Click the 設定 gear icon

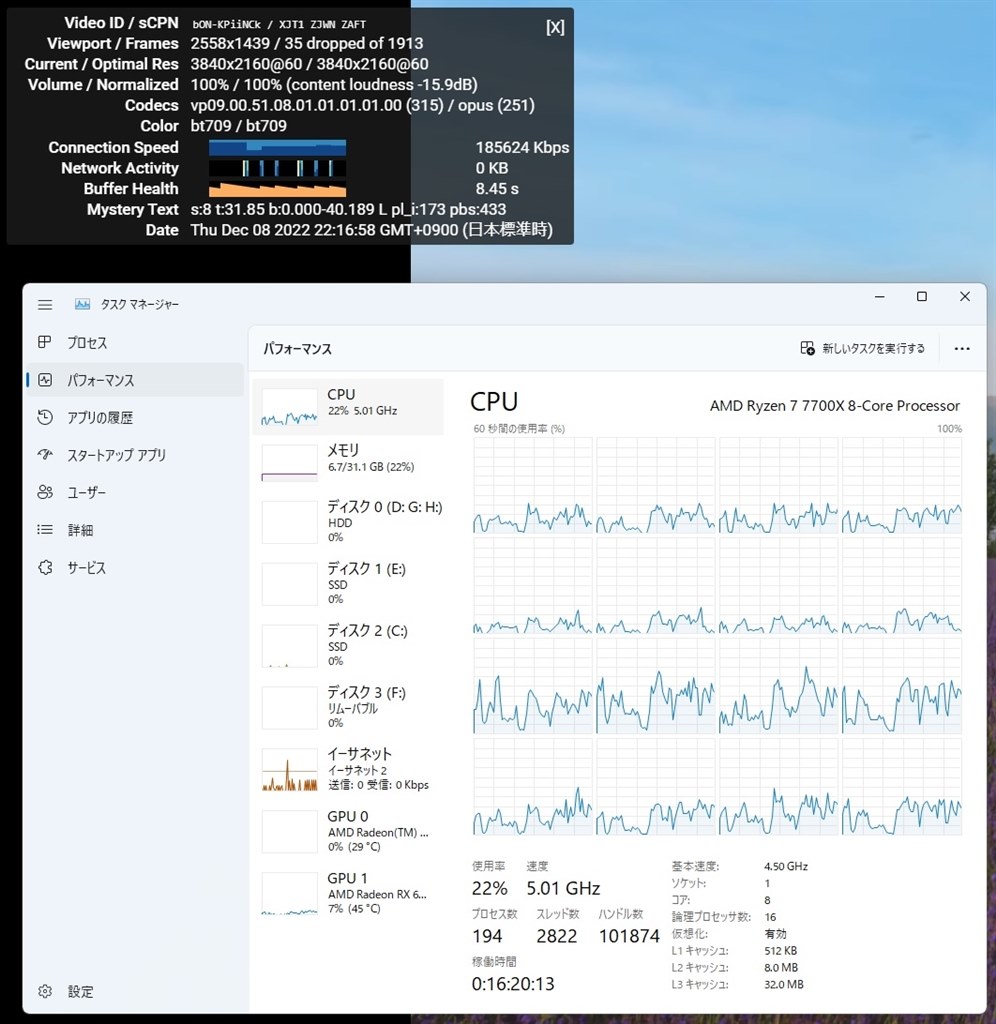[45, 991]
